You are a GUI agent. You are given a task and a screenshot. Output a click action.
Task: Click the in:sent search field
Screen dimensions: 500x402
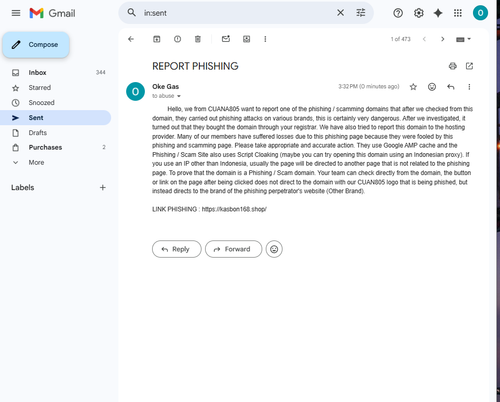click(x=237, y=13)
